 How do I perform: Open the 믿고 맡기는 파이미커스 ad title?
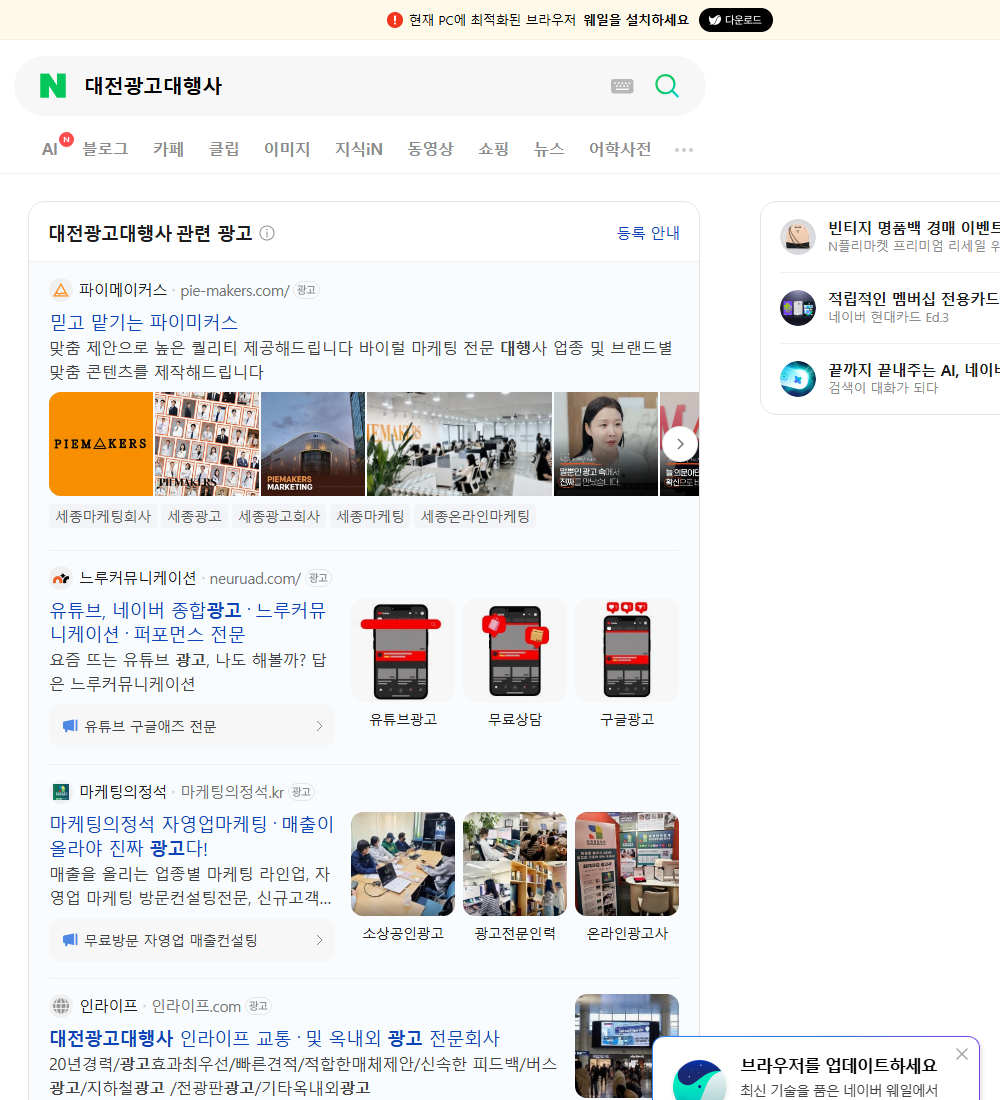coord(144,322)
